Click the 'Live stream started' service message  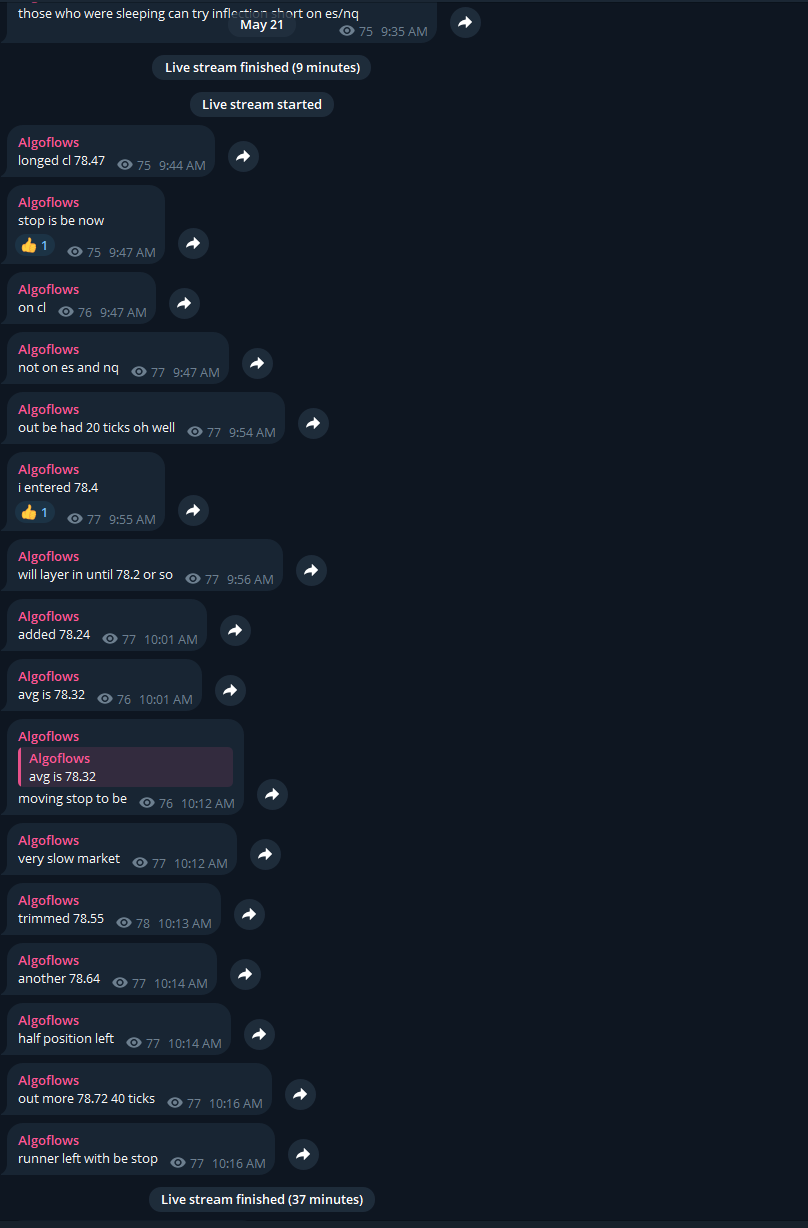tap(262, 104)
